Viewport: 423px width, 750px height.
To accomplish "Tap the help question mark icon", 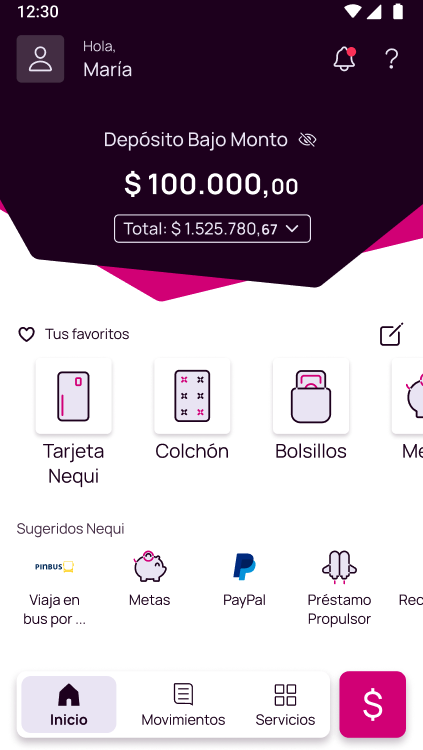I will click(x=391, y=59).
